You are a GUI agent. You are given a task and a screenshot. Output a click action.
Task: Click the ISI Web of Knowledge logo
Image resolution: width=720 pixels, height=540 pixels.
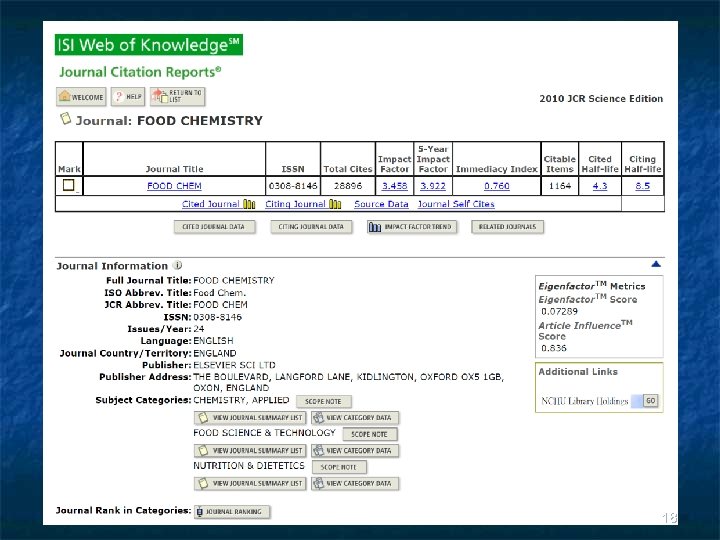149,45
